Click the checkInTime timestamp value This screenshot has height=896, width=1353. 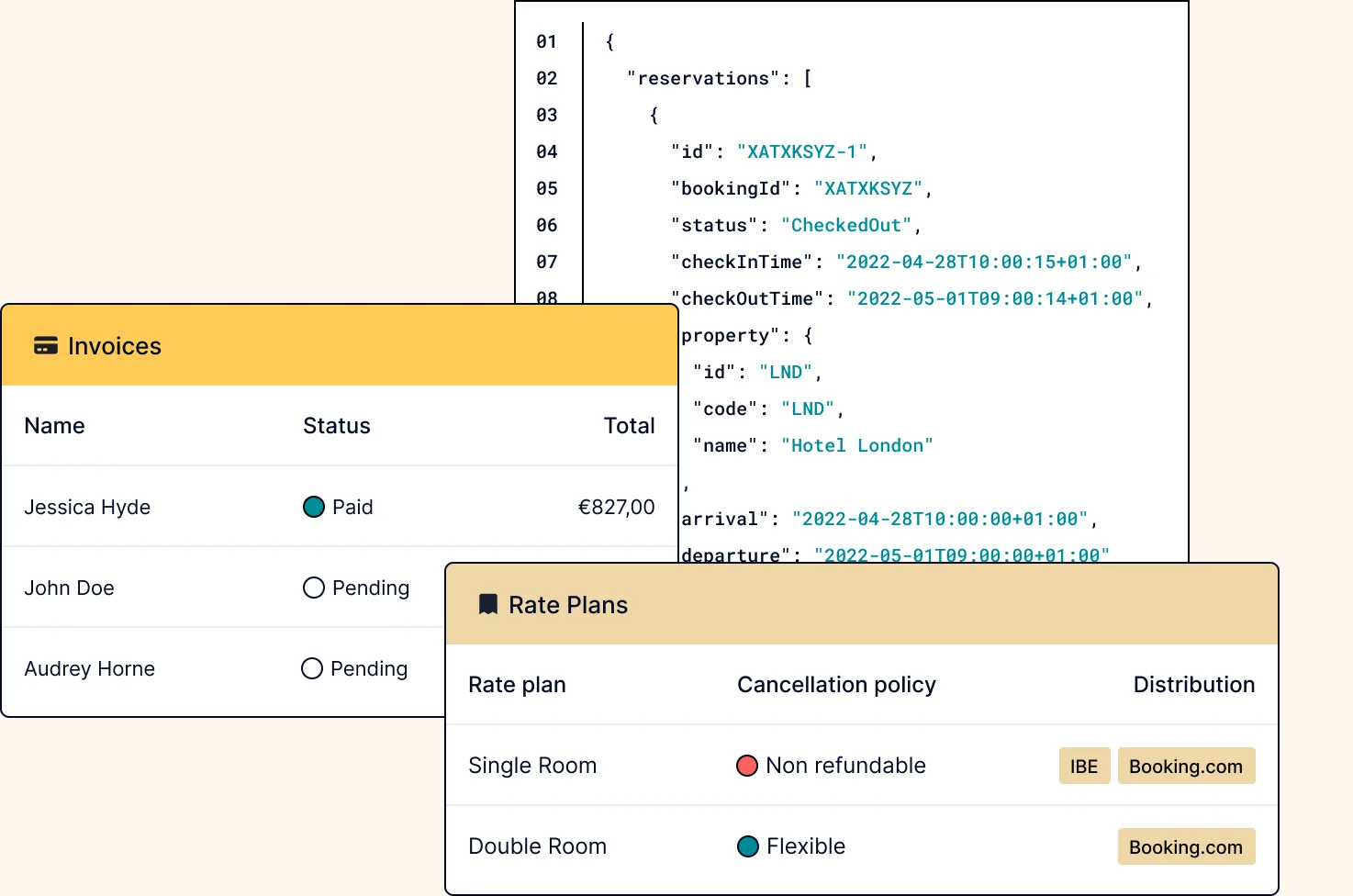coord(984,262)
